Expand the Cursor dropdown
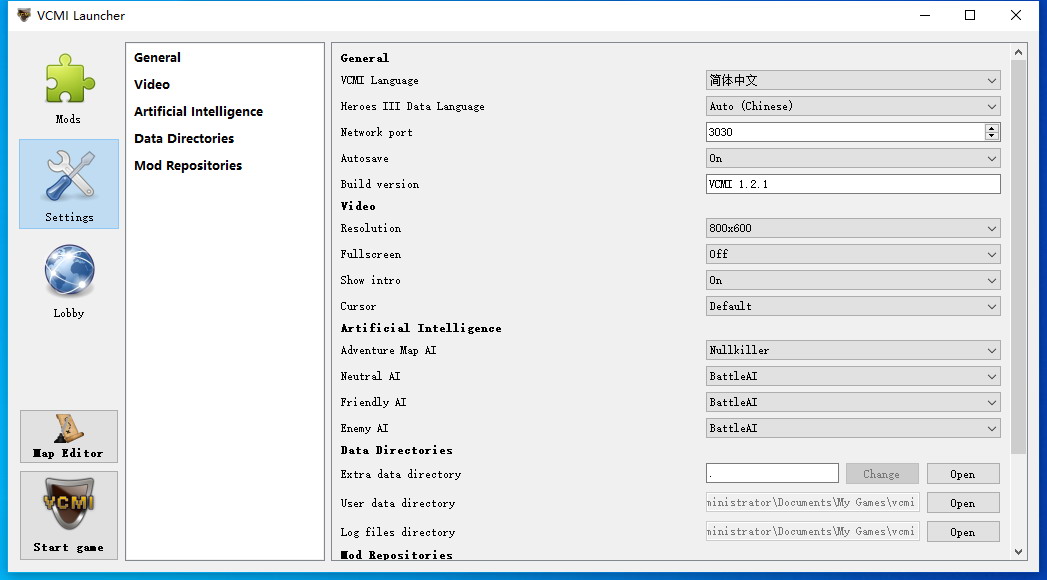The width and height of the screenshot is (1047, 580). click(x=853, y=306)
